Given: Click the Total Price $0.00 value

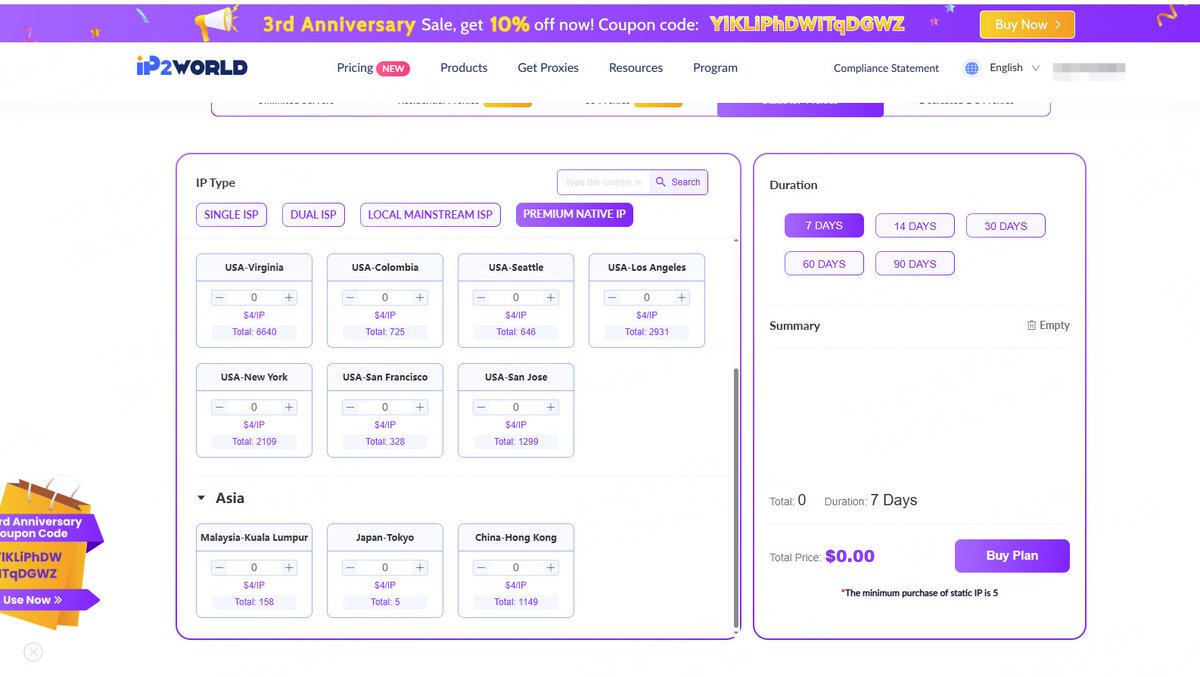Looking at the screenshot, I should 850,556.
